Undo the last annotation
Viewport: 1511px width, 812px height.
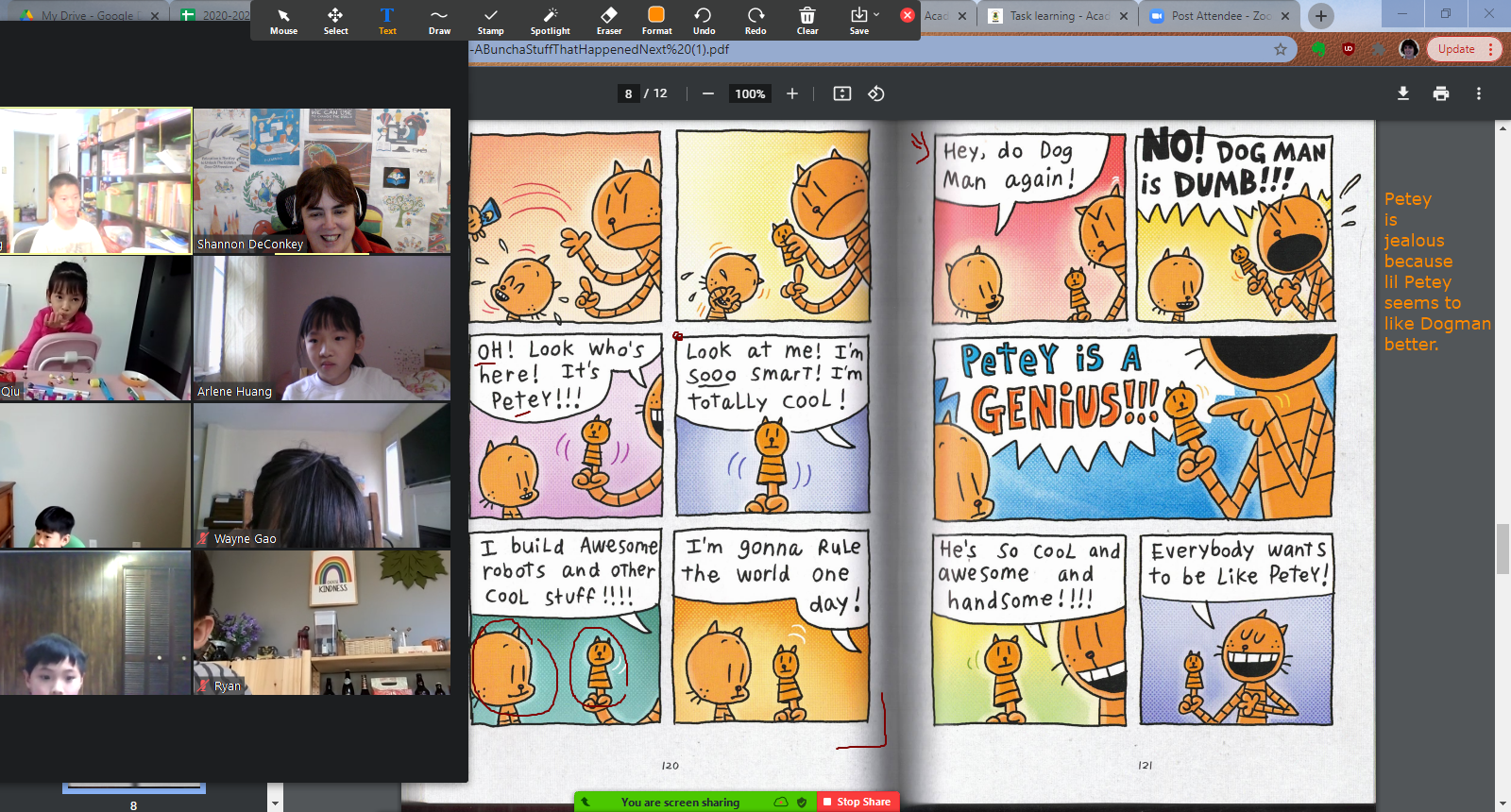tap(704, 21)
